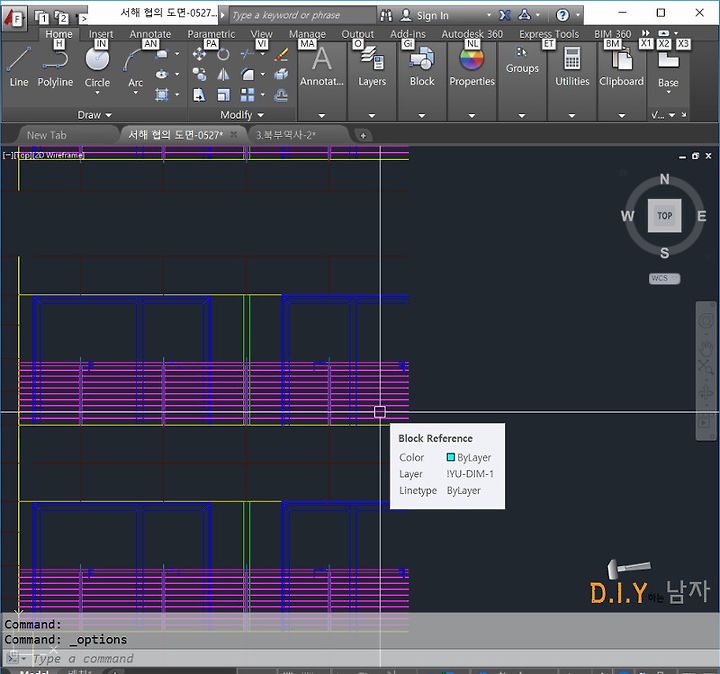Switch to the Manage ribbon tab
This screenshot has height=674, width=720.
tap(307, 34)
